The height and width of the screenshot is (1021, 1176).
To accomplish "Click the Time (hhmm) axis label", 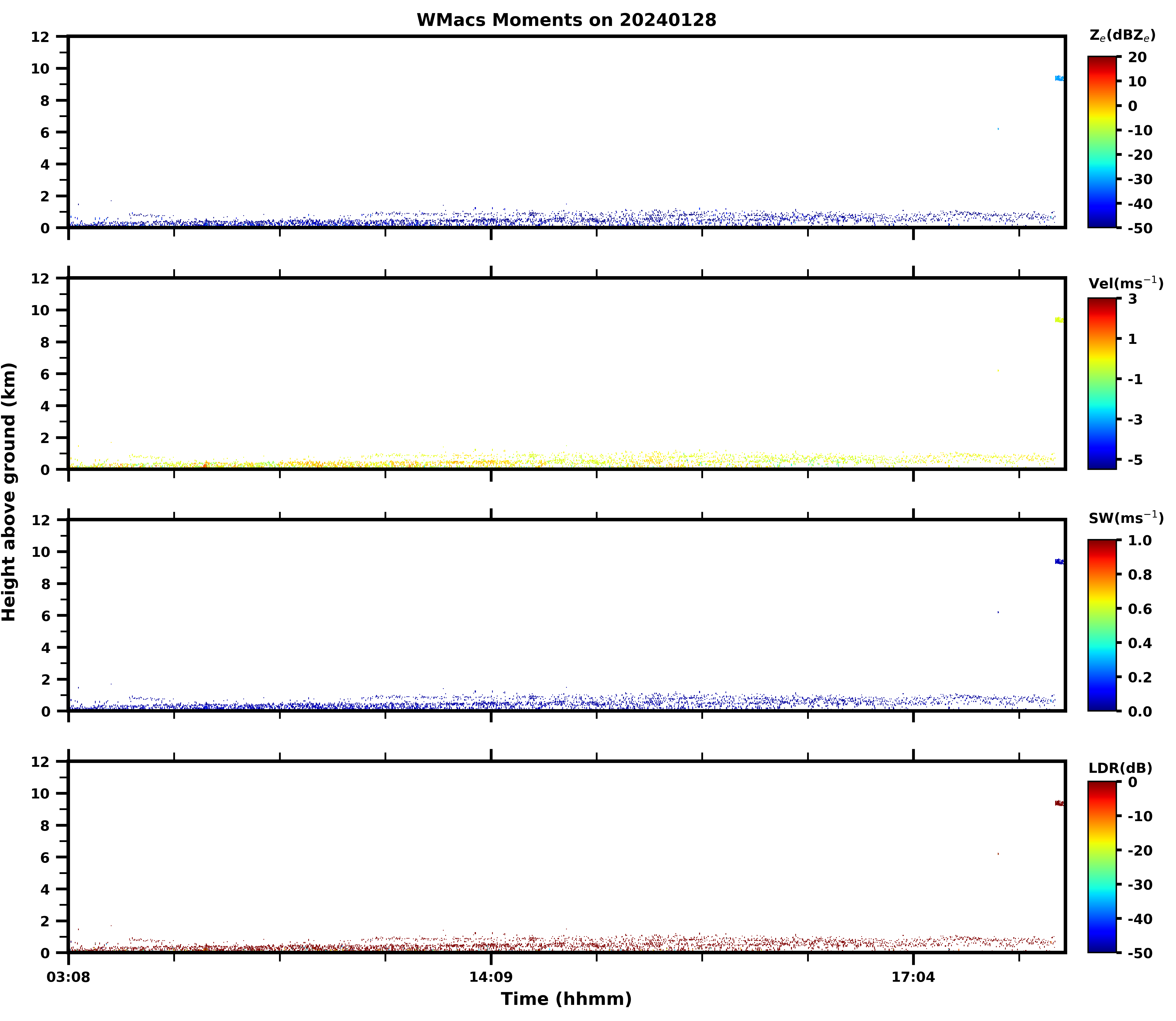I will pyautogui.click(x=566, y=999).
